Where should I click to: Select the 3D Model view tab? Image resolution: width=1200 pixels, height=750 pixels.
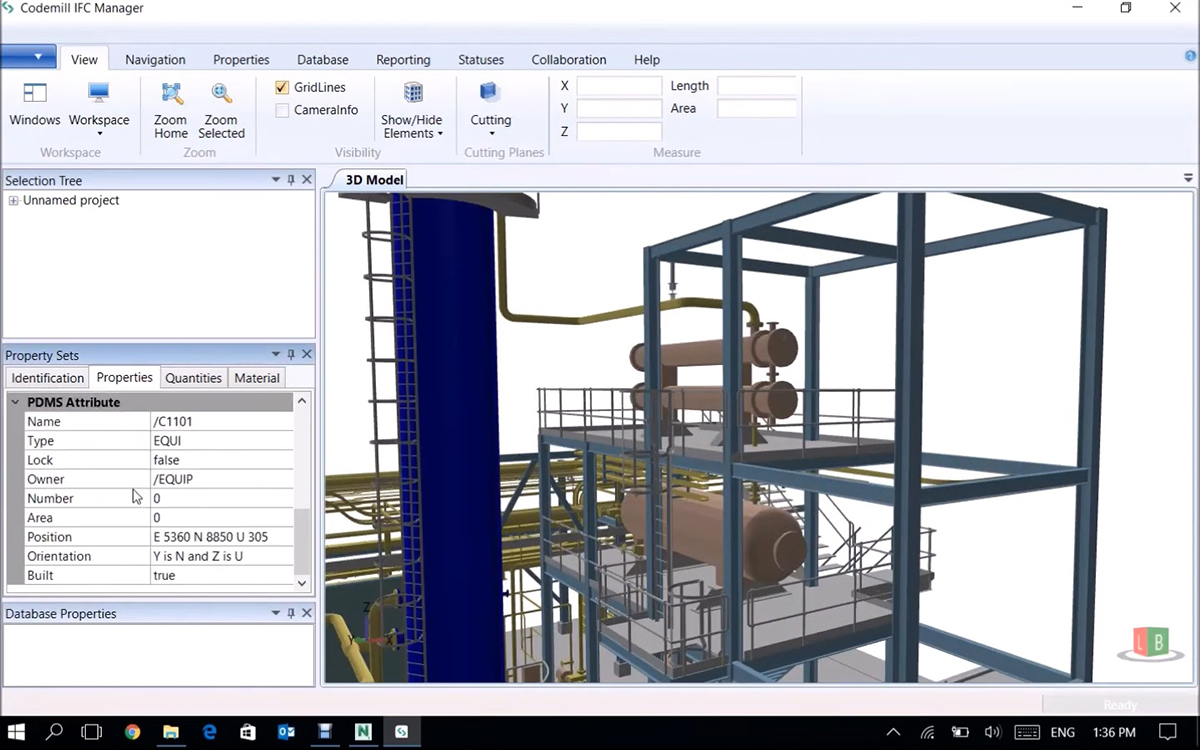coord(374,180)
